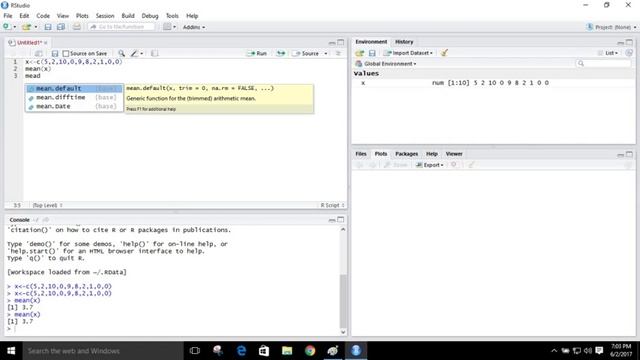Click the taskbar search box
The width and height of the screenshot is (640, 360).
[103, 351]
